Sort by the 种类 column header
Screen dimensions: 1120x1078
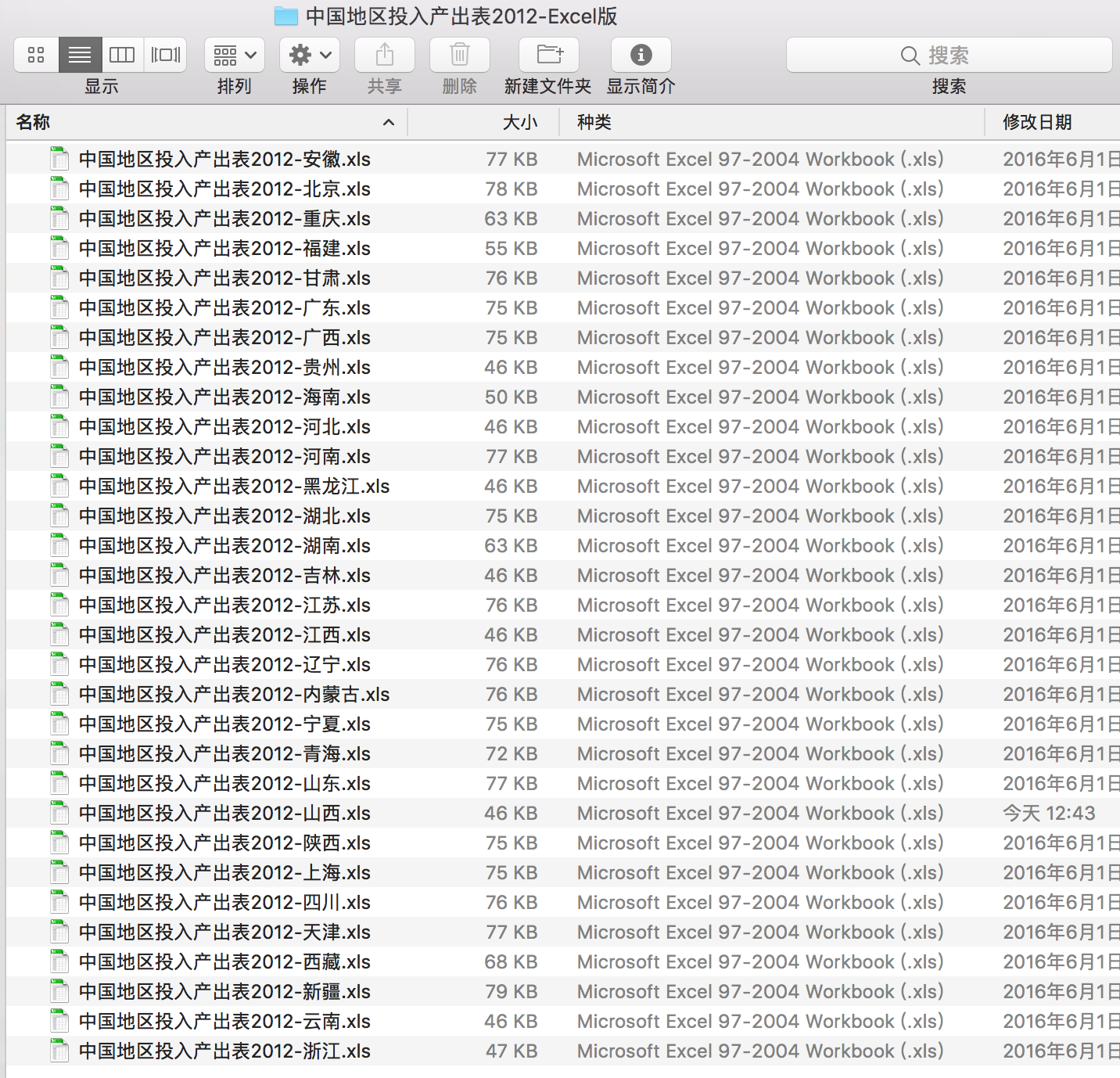pyautogui.click(x=594, y=122)
